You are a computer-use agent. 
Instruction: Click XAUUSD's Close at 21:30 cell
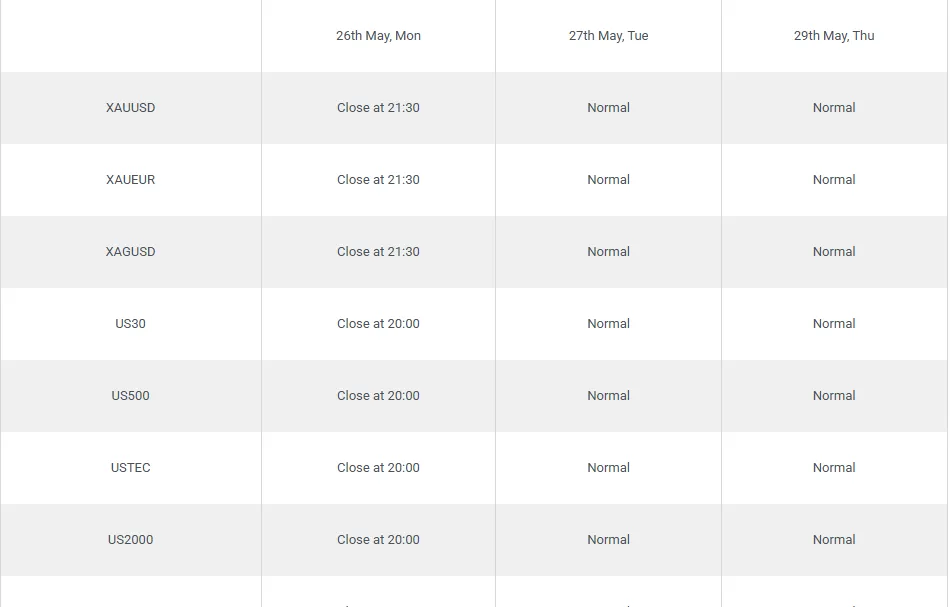click(x=378, y=108)
